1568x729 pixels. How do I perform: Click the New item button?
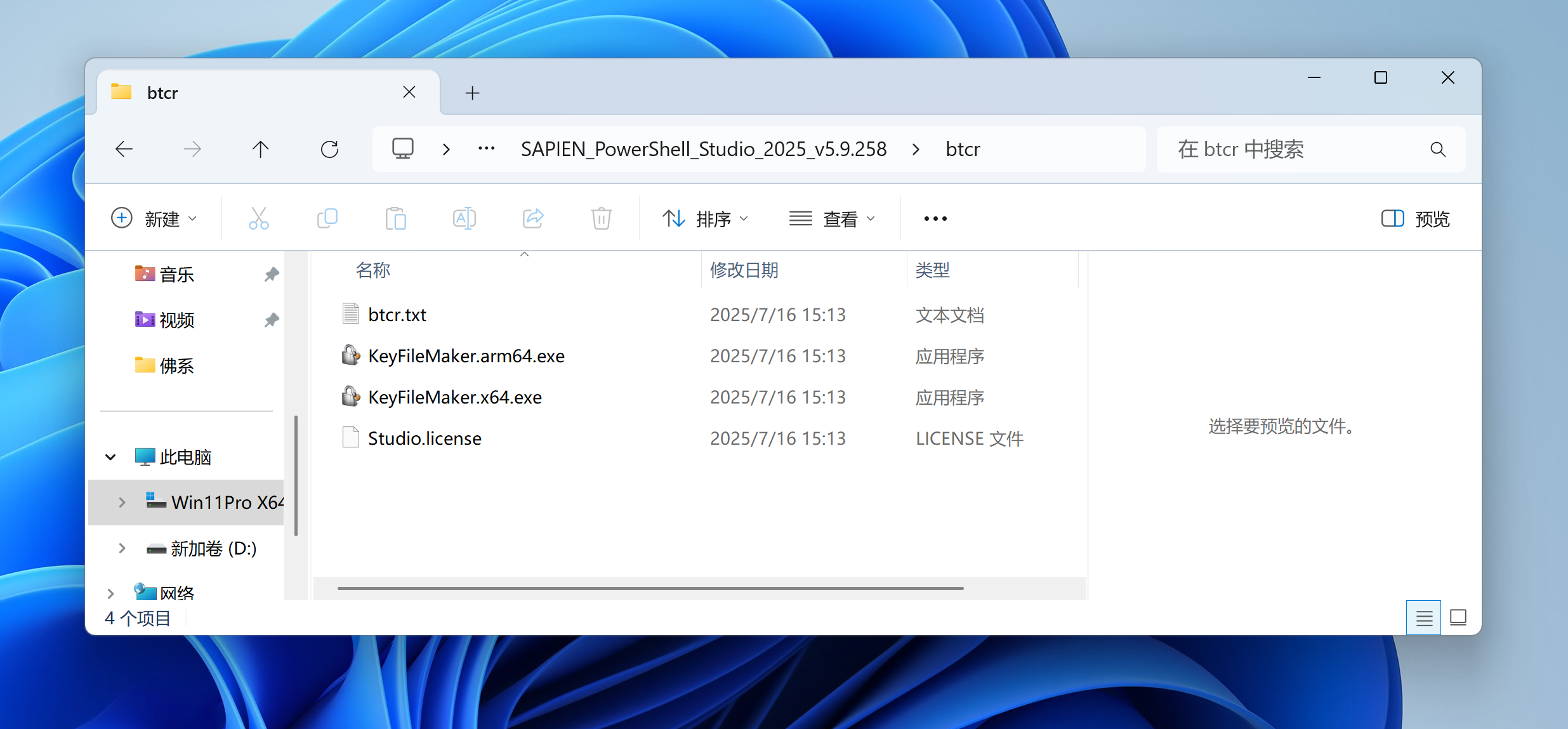154,219
